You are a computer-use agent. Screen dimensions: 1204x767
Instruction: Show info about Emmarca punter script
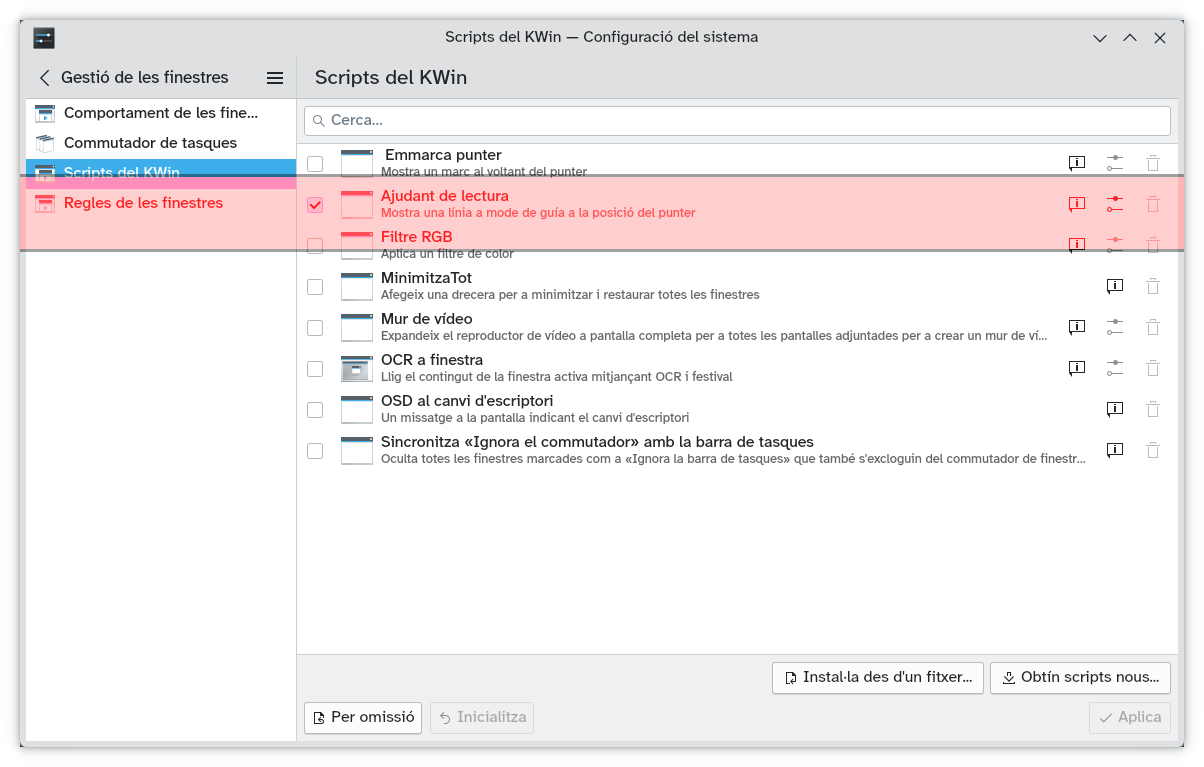click(1077, 163)
